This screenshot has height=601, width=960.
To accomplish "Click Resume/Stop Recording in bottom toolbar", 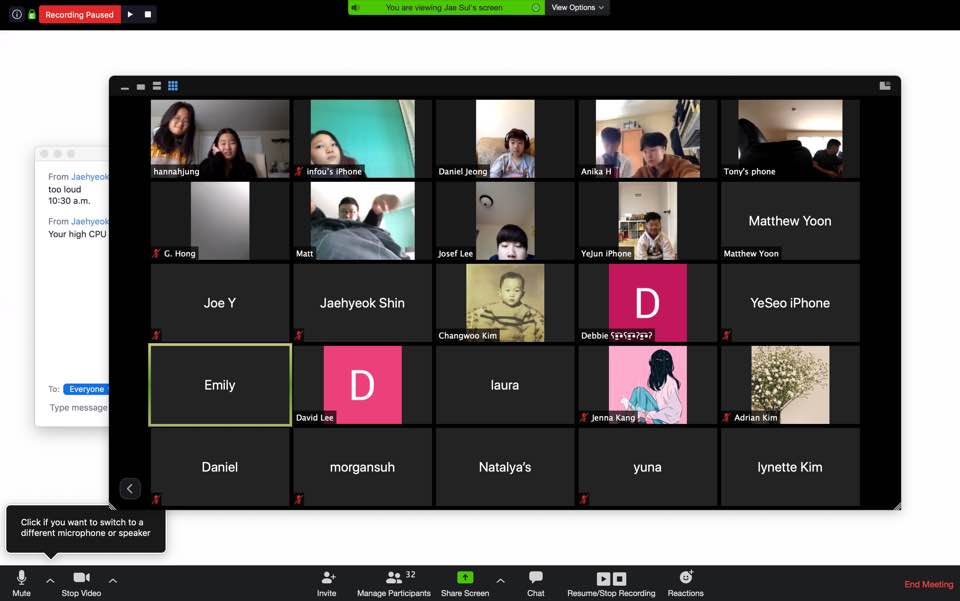I will [611, 584].
